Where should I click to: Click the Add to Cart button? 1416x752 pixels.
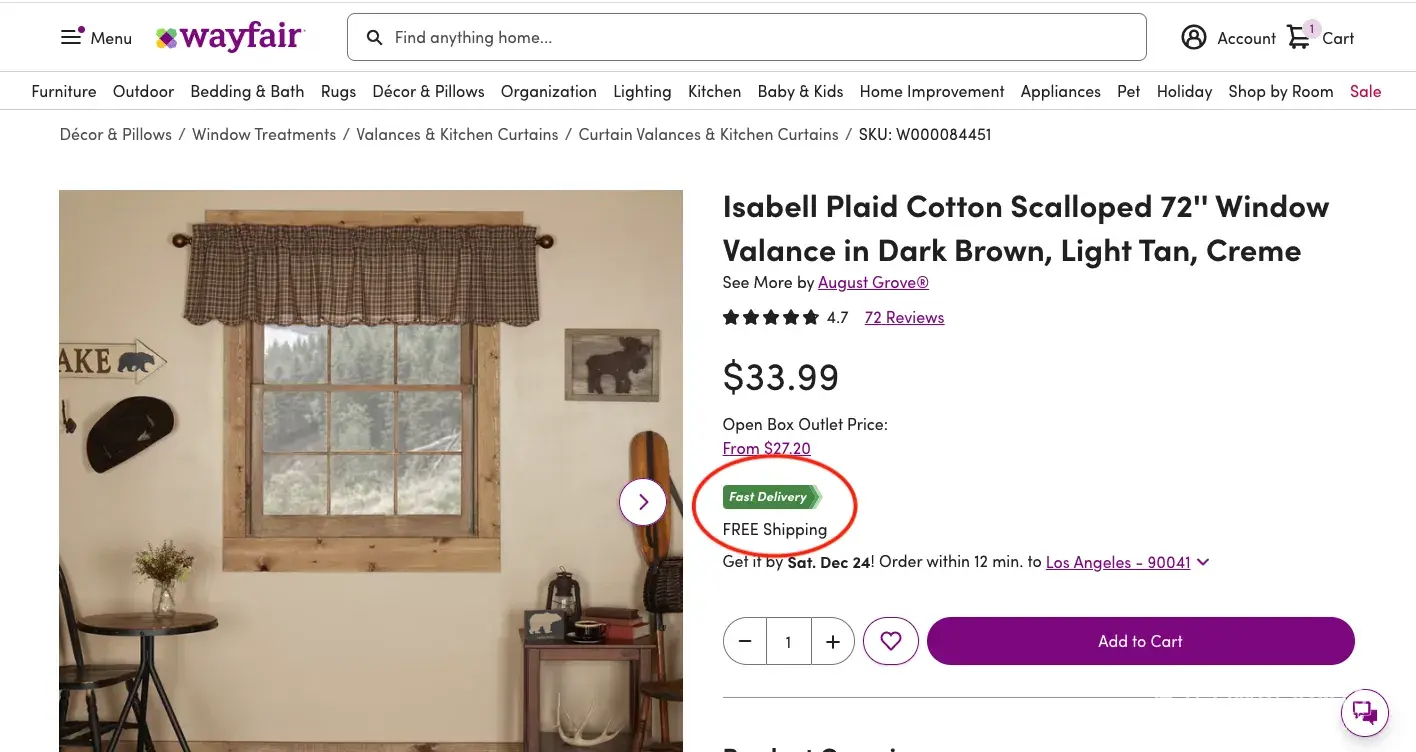(x=1140, y=641)
